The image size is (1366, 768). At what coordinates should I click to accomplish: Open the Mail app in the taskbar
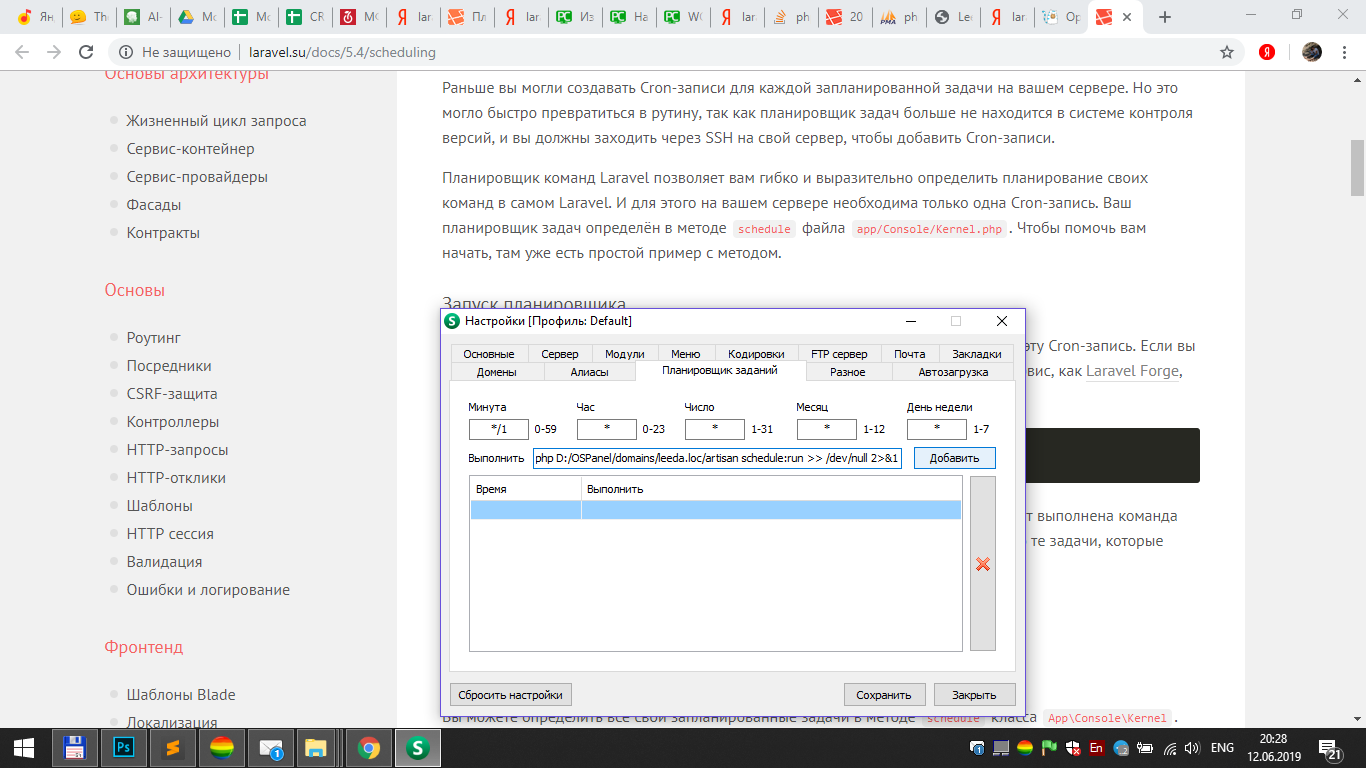point(269,747)
